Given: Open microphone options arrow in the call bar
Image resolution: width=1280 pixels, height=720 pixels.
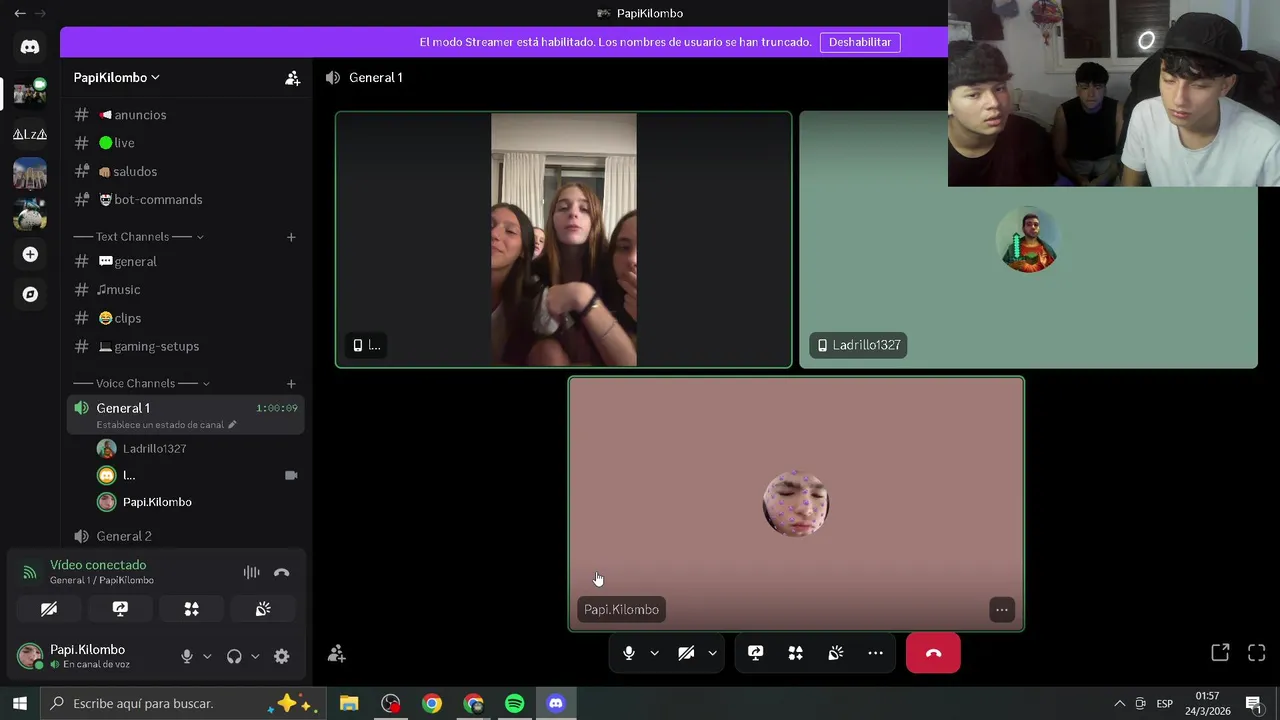Looking at the screenshot, I should (x=655, y=653).
